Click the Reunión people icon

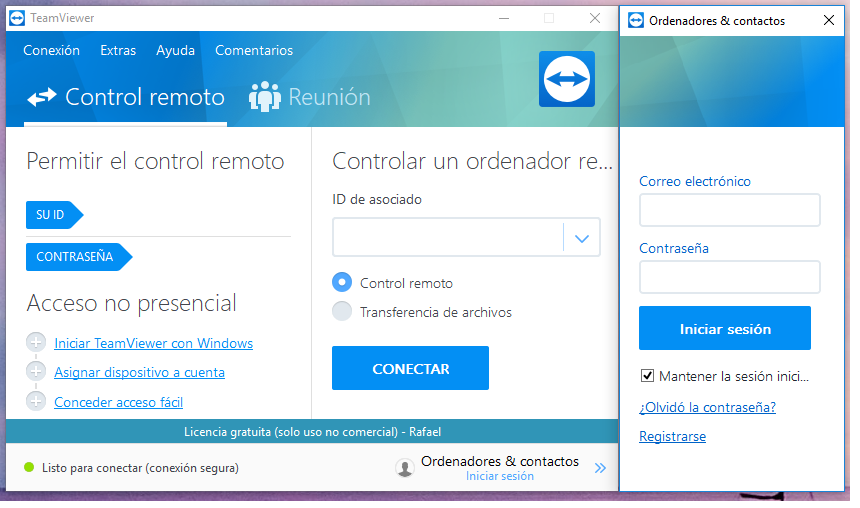click(264, 97)
